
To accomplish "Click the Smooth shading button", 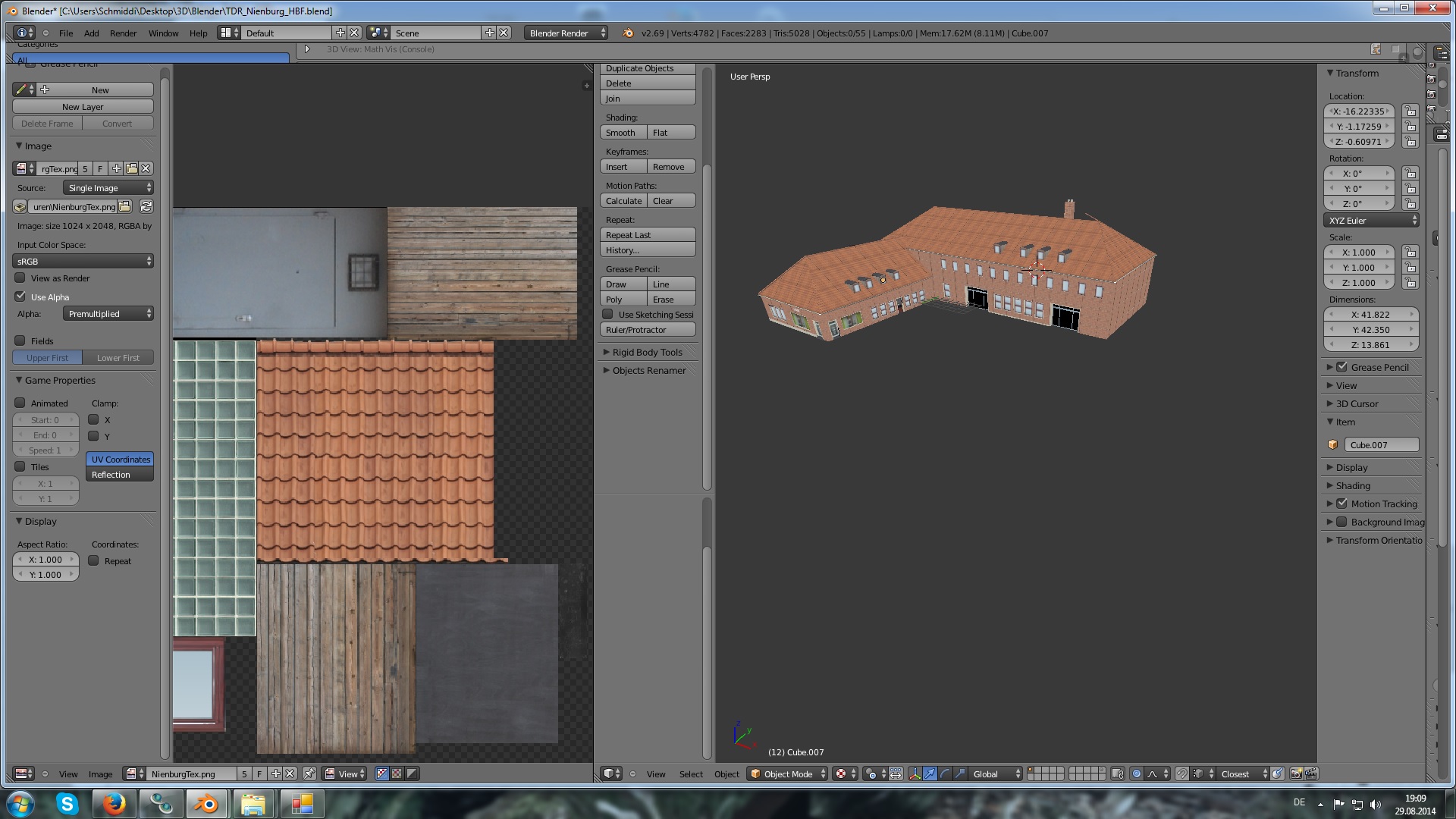I will coord(622,133).
